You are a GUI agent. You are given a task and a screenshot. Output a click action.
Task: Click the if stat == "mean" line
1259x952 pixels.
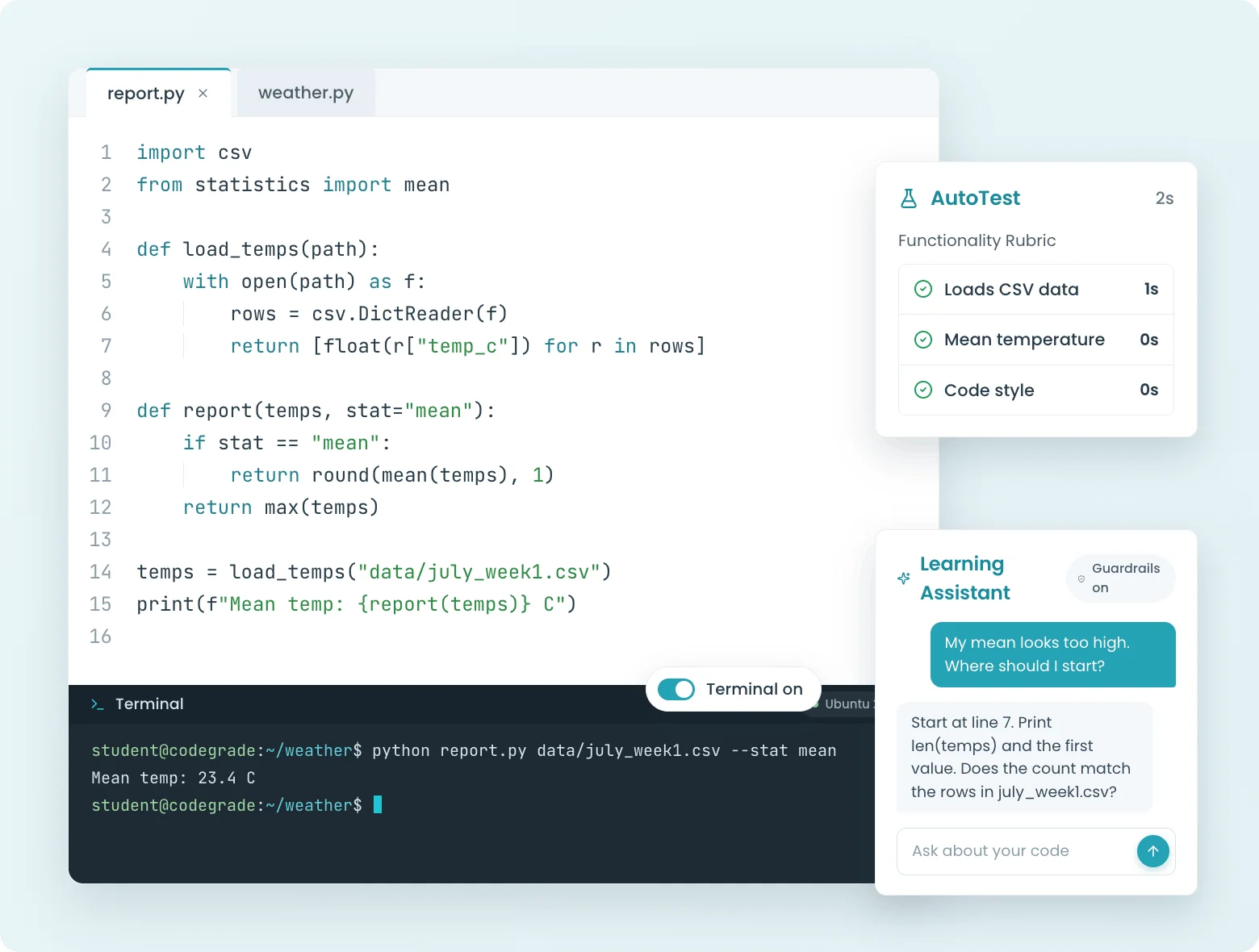[287, 443]
